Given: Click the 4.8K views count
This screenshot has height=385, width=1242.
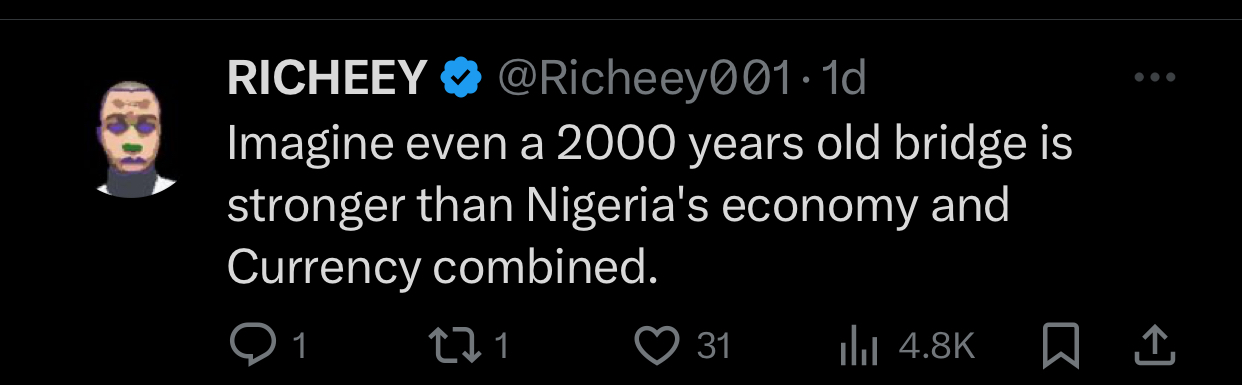Looking at the screenshot, I should click(x=937, y=346).
